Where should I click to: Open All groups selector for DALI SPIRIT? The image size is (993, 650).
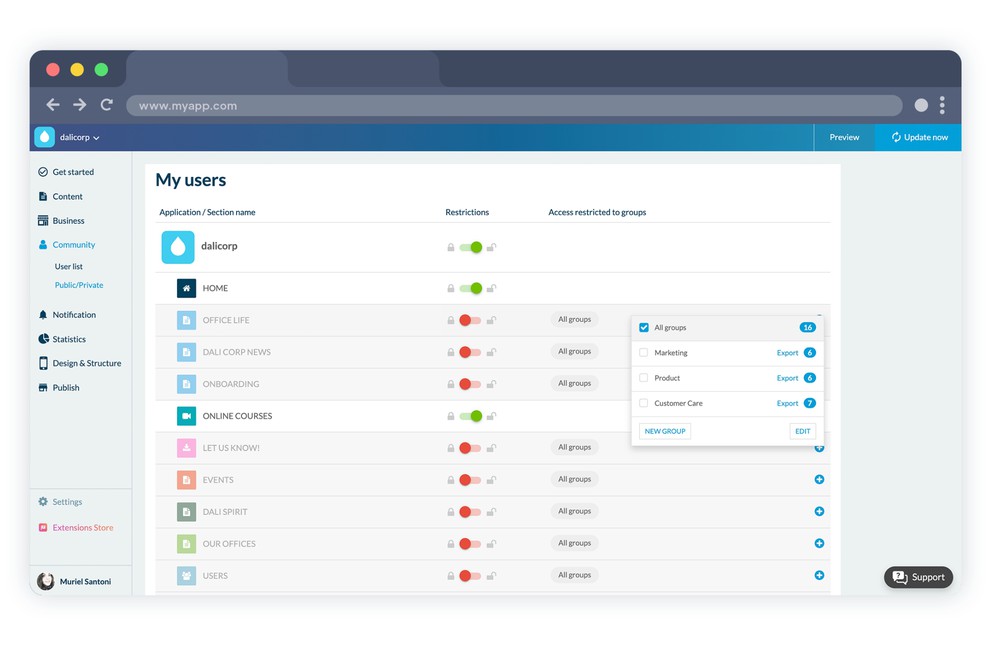[574, 511]
